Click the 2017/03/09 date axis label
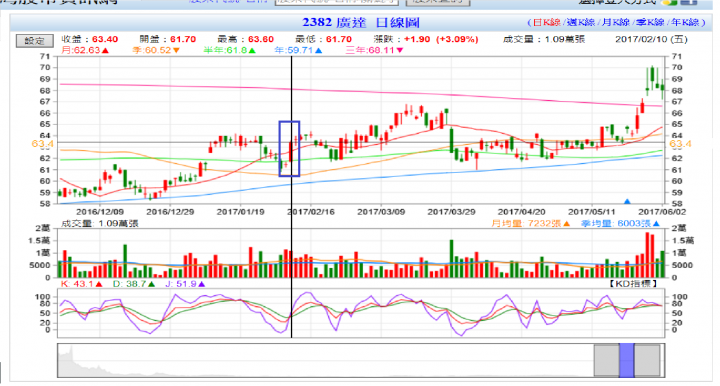 pos(381,212)
